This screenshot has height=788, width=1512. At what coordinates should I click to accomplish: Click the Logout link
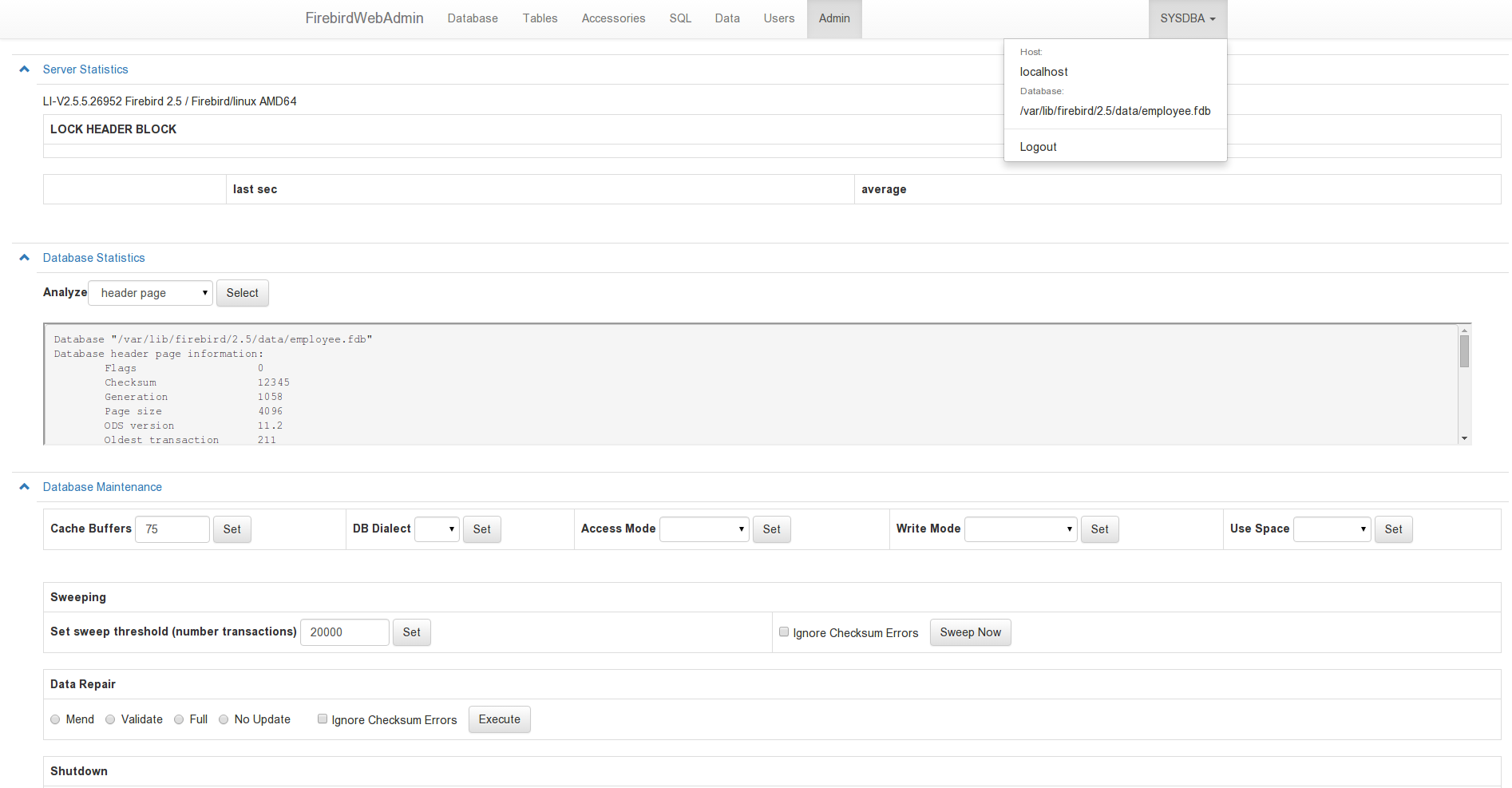coord(1038,146)
